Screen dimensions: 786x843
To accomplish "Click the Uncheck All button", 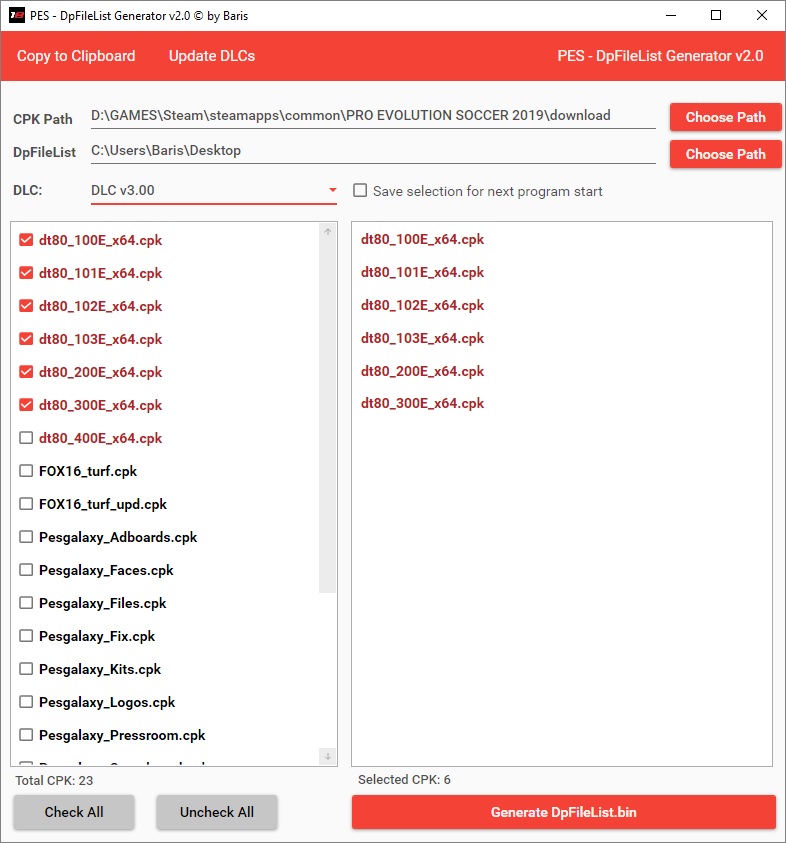I will pyautogui.click(x=217, y=812).
